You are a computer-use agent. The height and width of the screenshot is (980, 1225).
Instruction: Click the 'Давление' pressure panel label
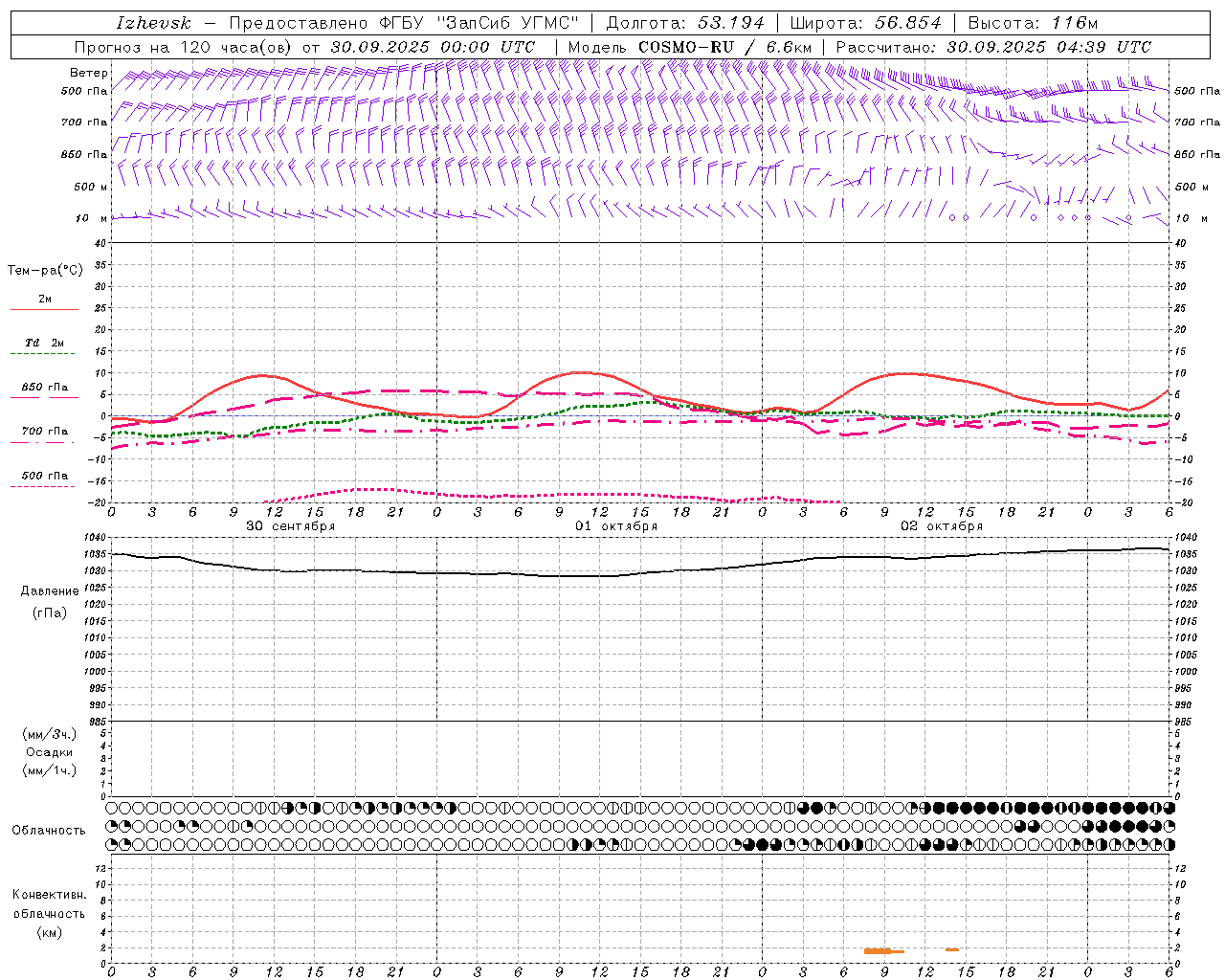(x=49, y=591)
